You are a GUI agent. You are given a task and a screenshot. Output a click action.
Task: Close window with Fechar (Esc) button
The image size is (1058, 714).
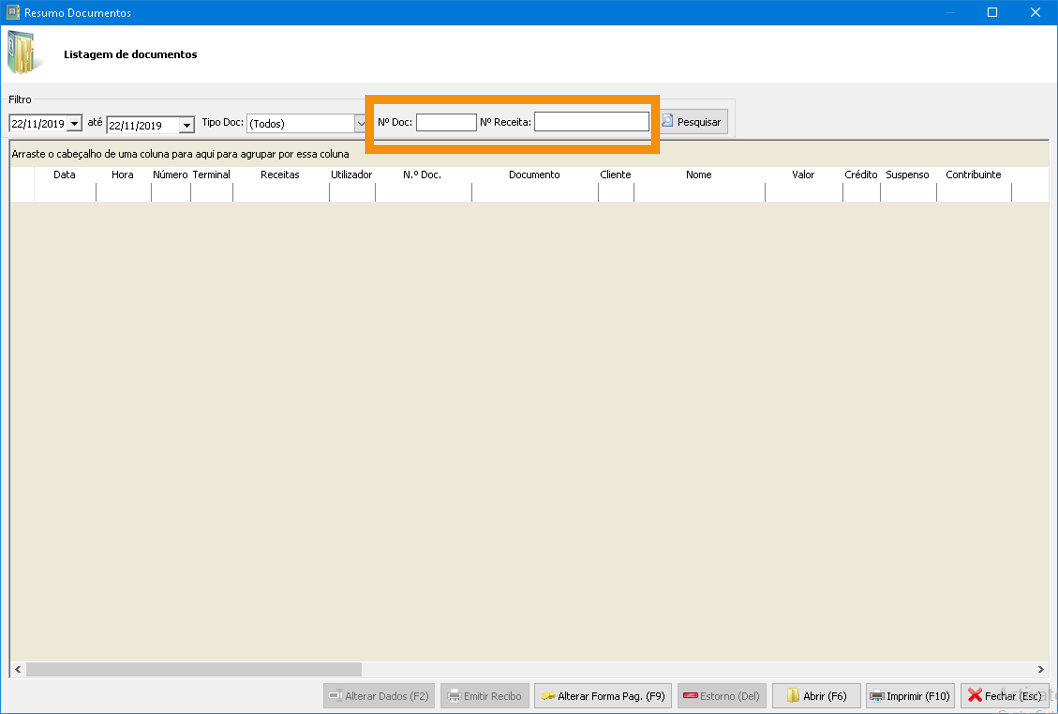(1004, 696)
